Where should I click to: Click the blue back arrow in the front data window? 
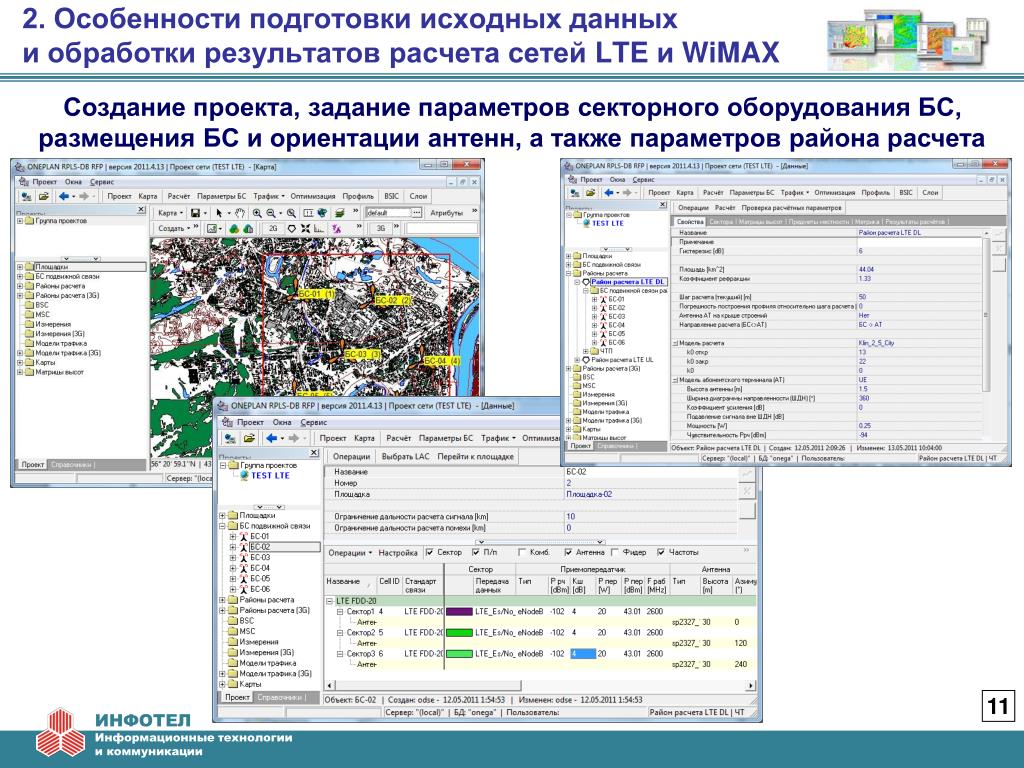coord(272,438)
